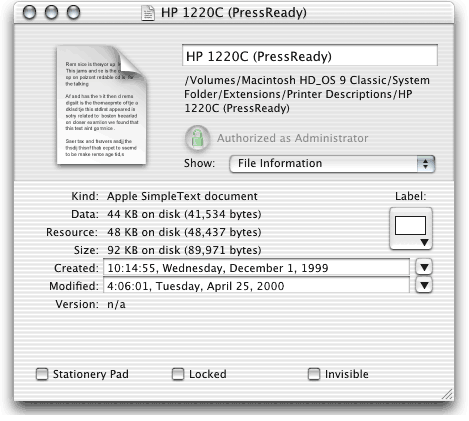This screenshot has height=421, width=469.
Task: Click the large document preview icon
Action: pos(102,105)
